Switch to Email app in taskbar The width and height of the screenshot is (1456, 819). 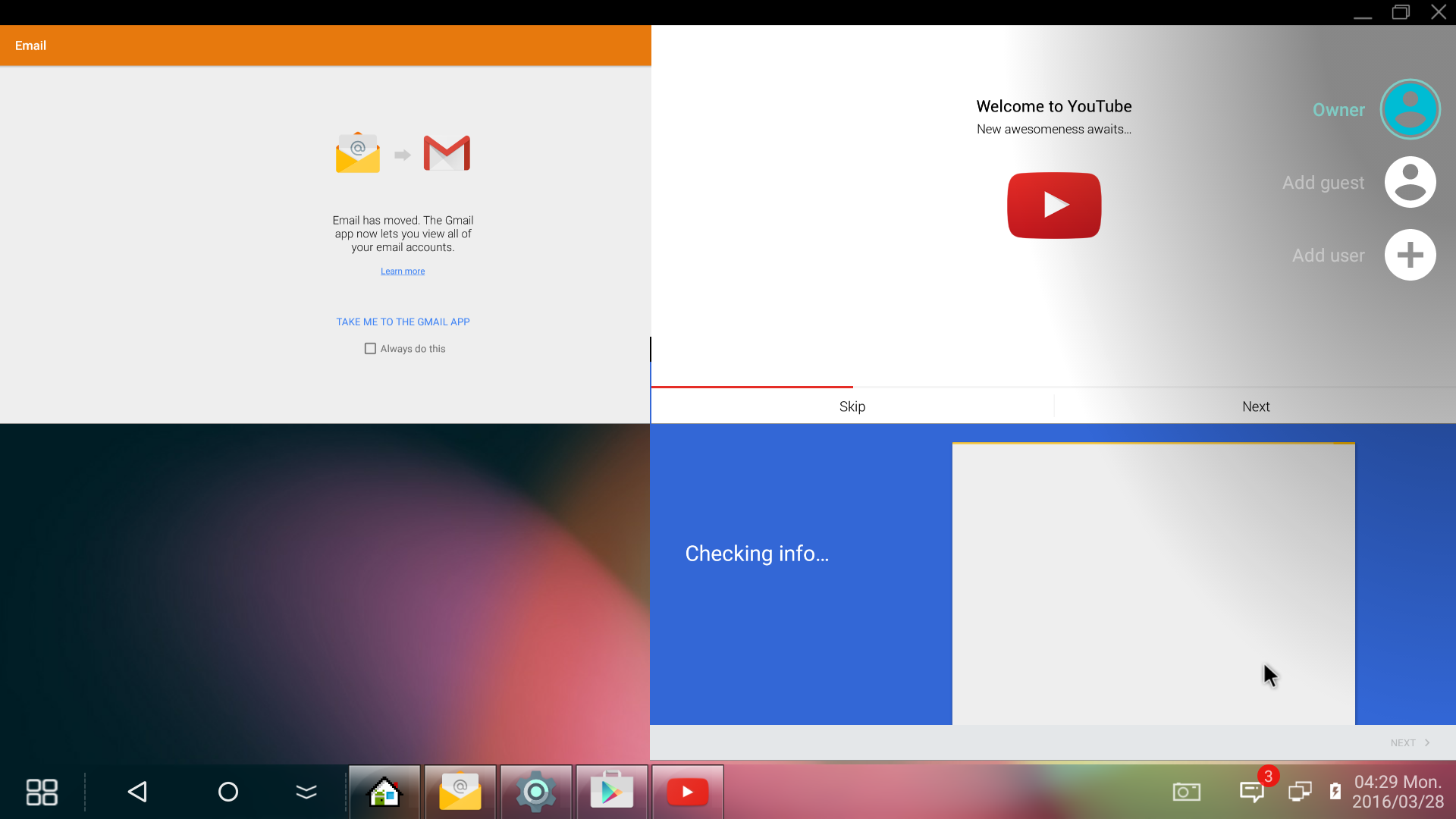coord(460,792)
